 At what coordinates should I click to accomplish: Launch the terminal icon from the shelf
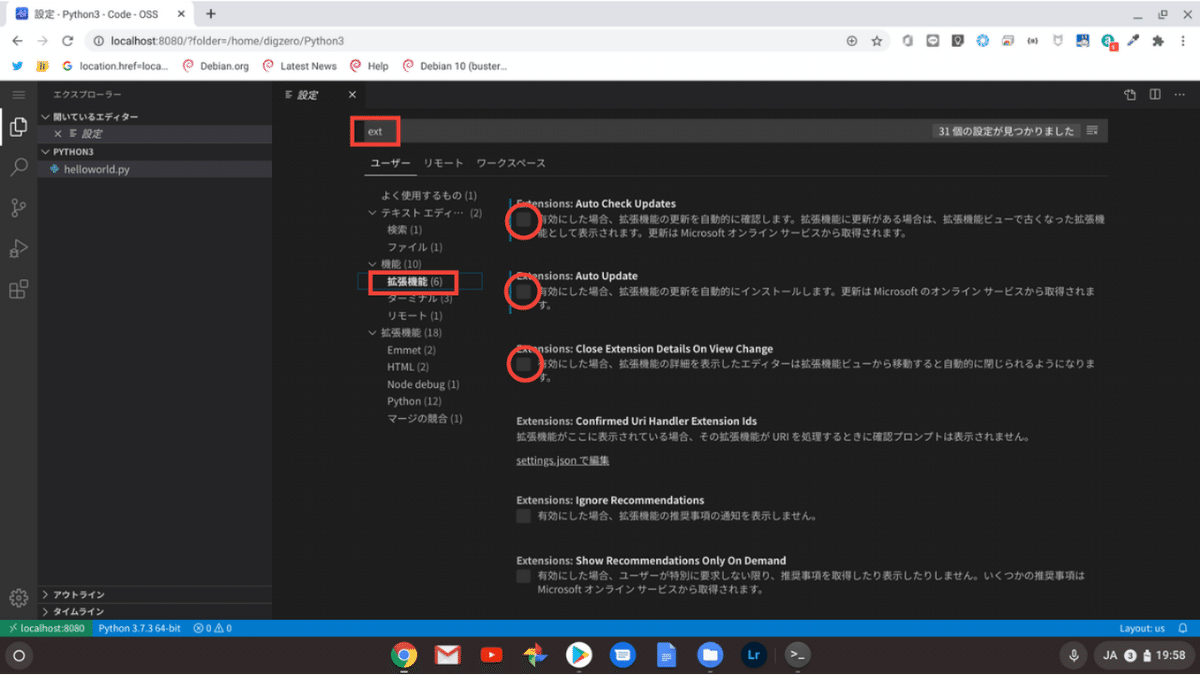point(797,655)
